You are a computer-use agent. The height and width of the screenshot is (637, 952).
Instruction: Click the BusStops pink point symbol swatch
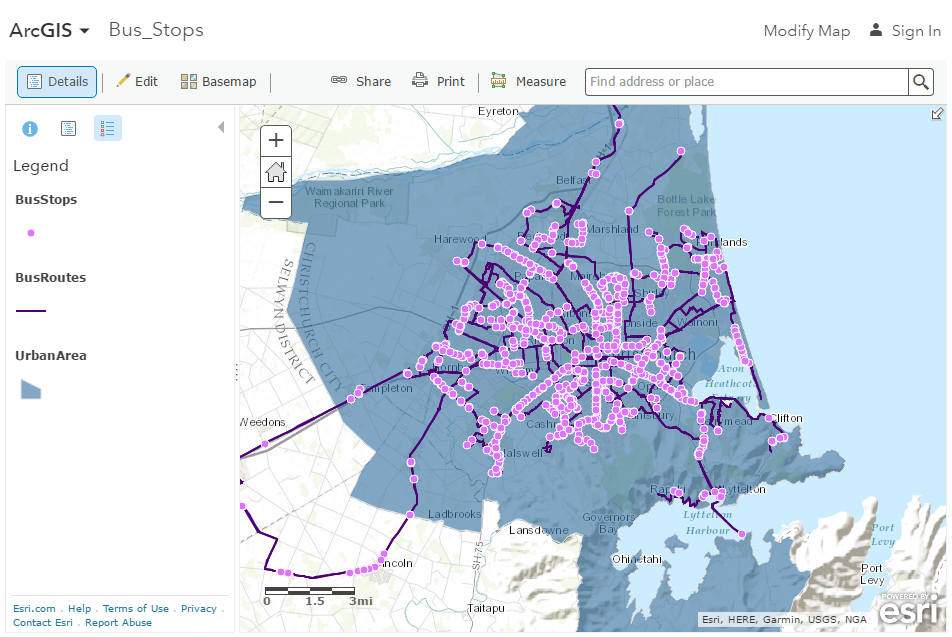coord(30,233)
